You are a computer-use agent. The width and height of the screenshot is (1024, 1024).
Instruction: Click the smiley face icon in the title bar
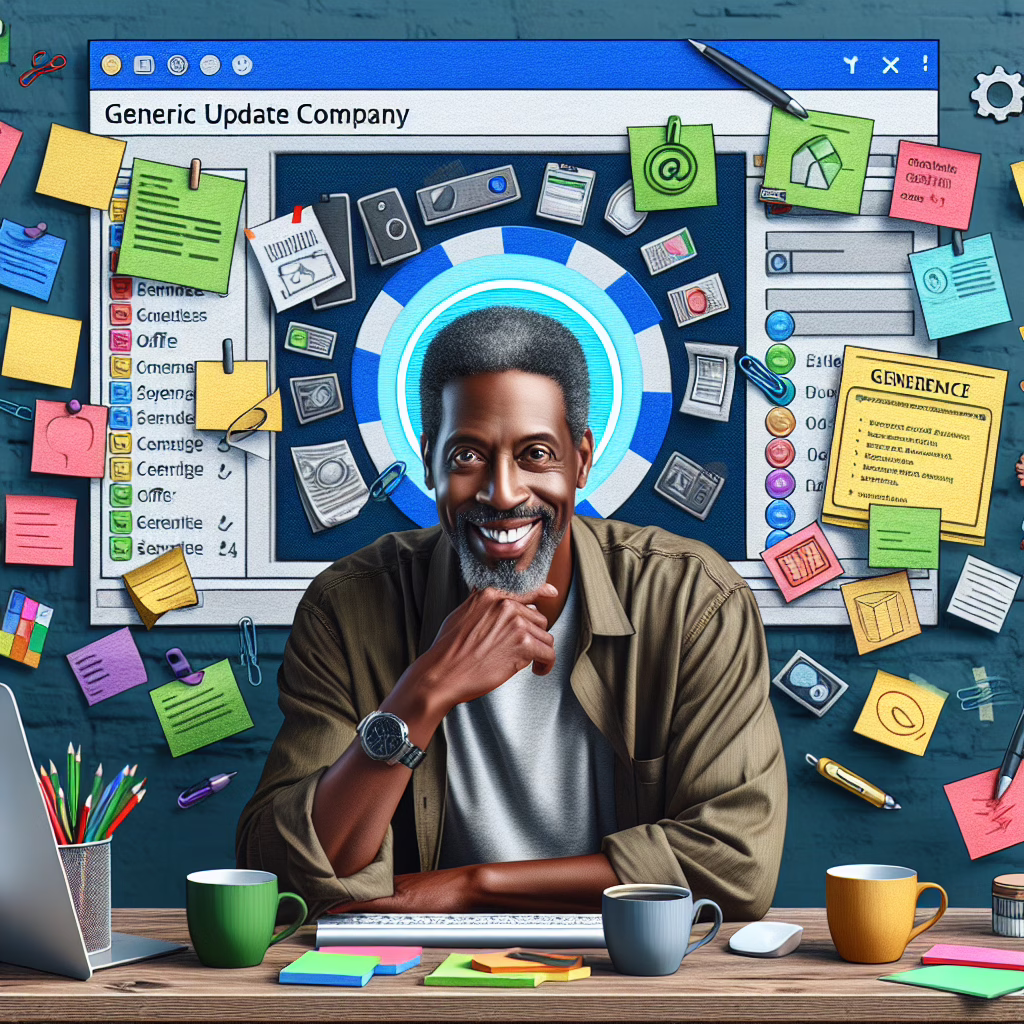click(x=242, y=64)
